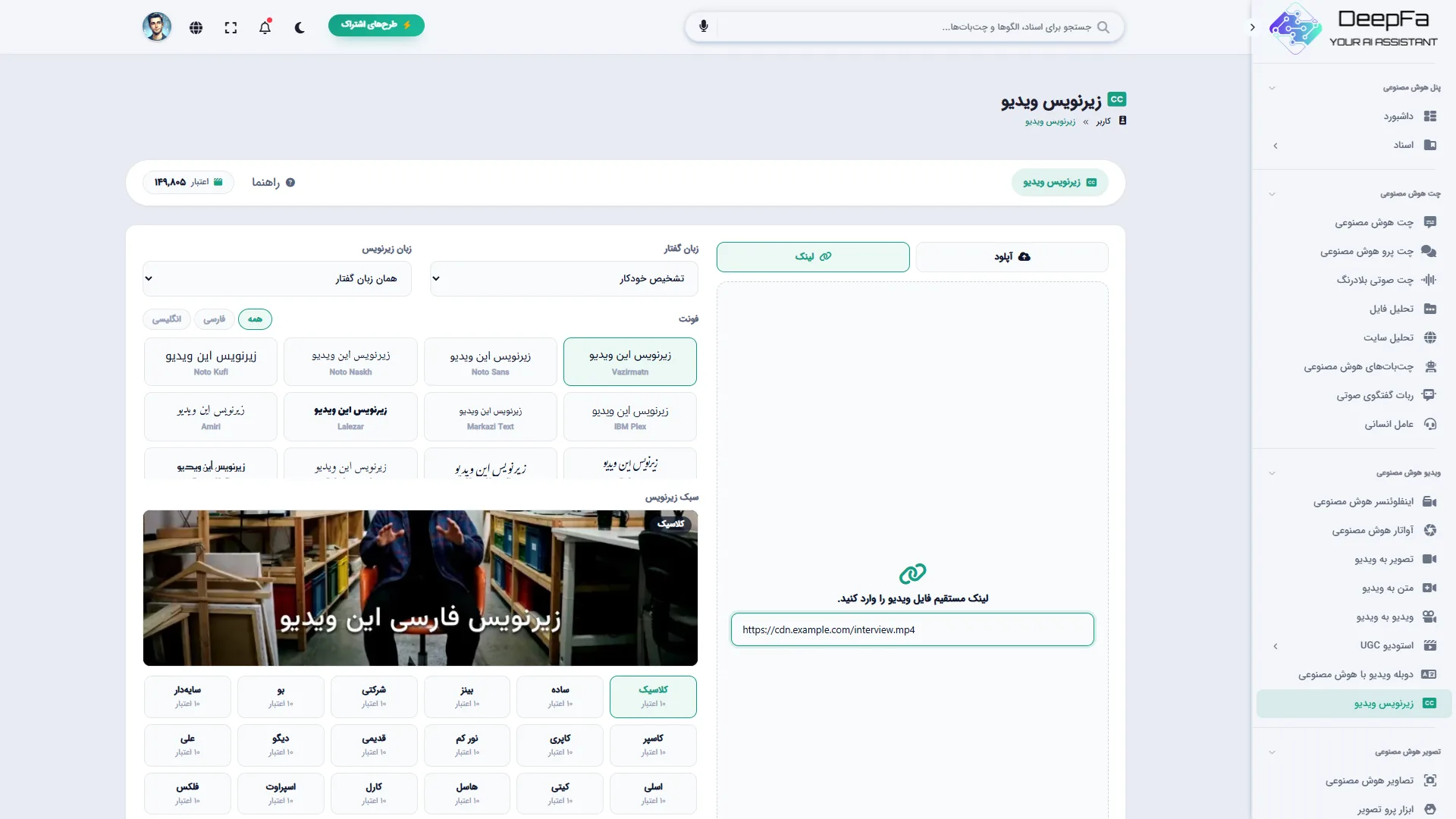1456x819 pixels.
Task: Select Lalezar font card
Action: 350,416
